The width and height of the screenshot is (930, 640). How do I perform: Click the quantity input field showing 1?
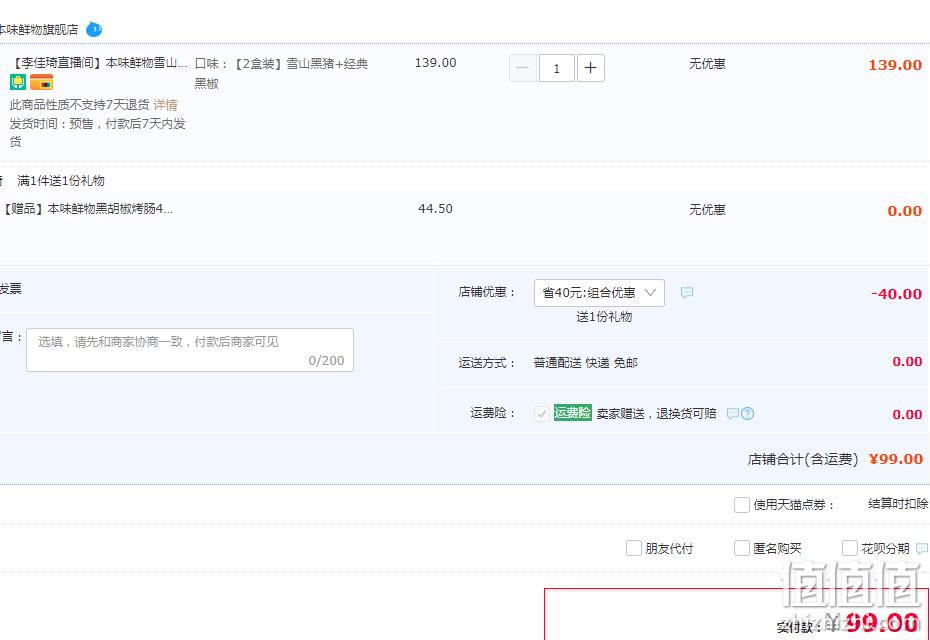[556, 68]
